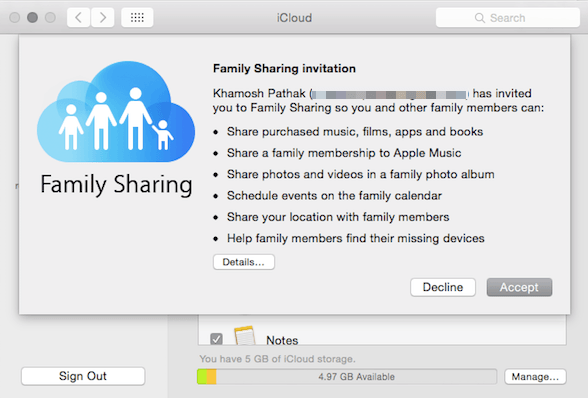Click the gray minimize window button
The image size is (588, 398).
click(32, 17)
